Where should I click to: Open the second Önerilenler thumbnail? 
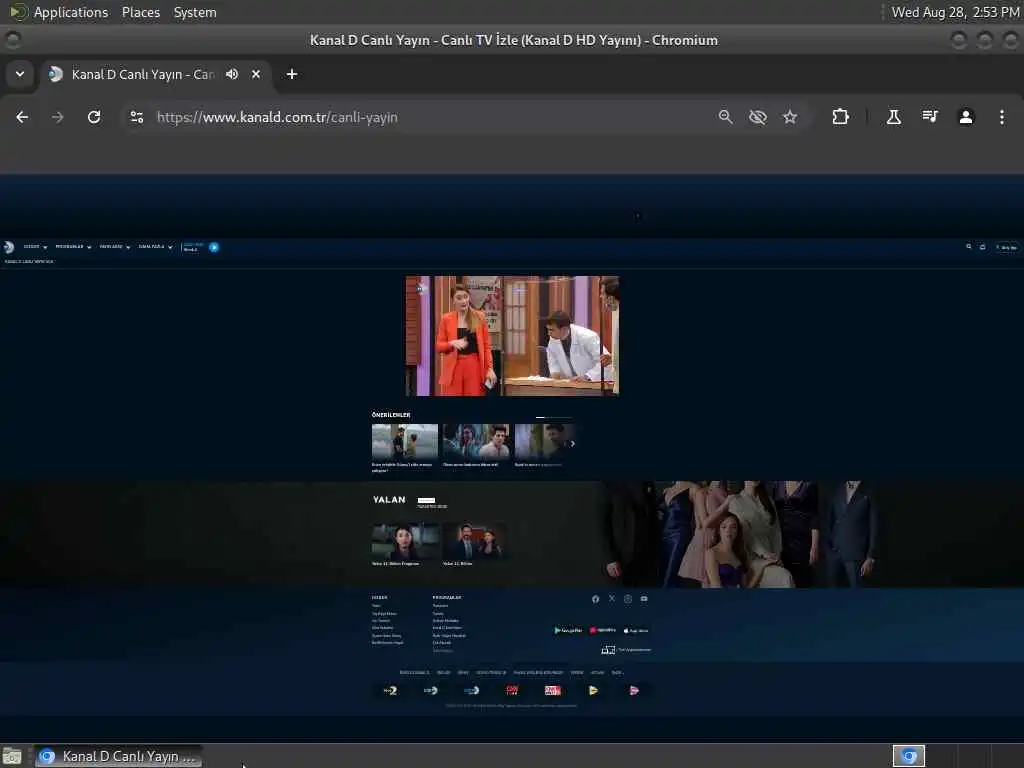coord(476,442)
